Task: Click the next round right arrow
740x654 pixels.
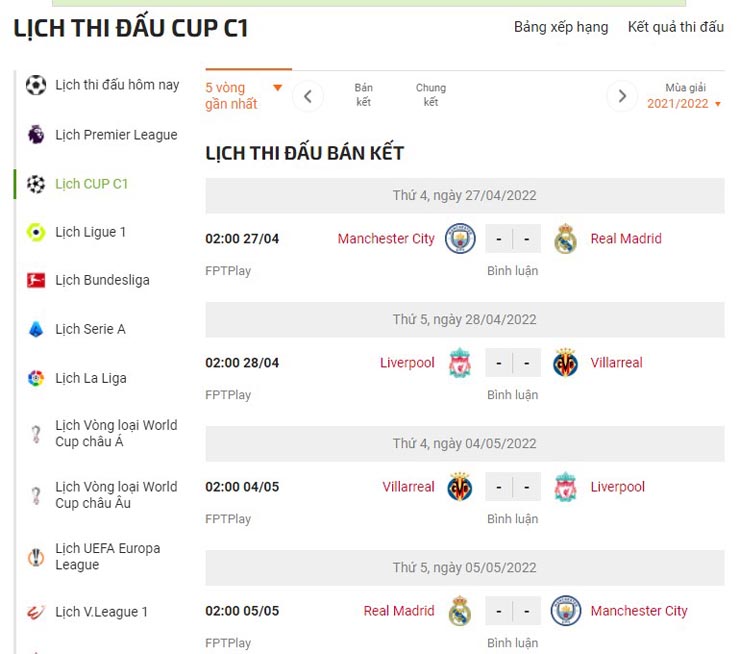Action: point(622,96)
